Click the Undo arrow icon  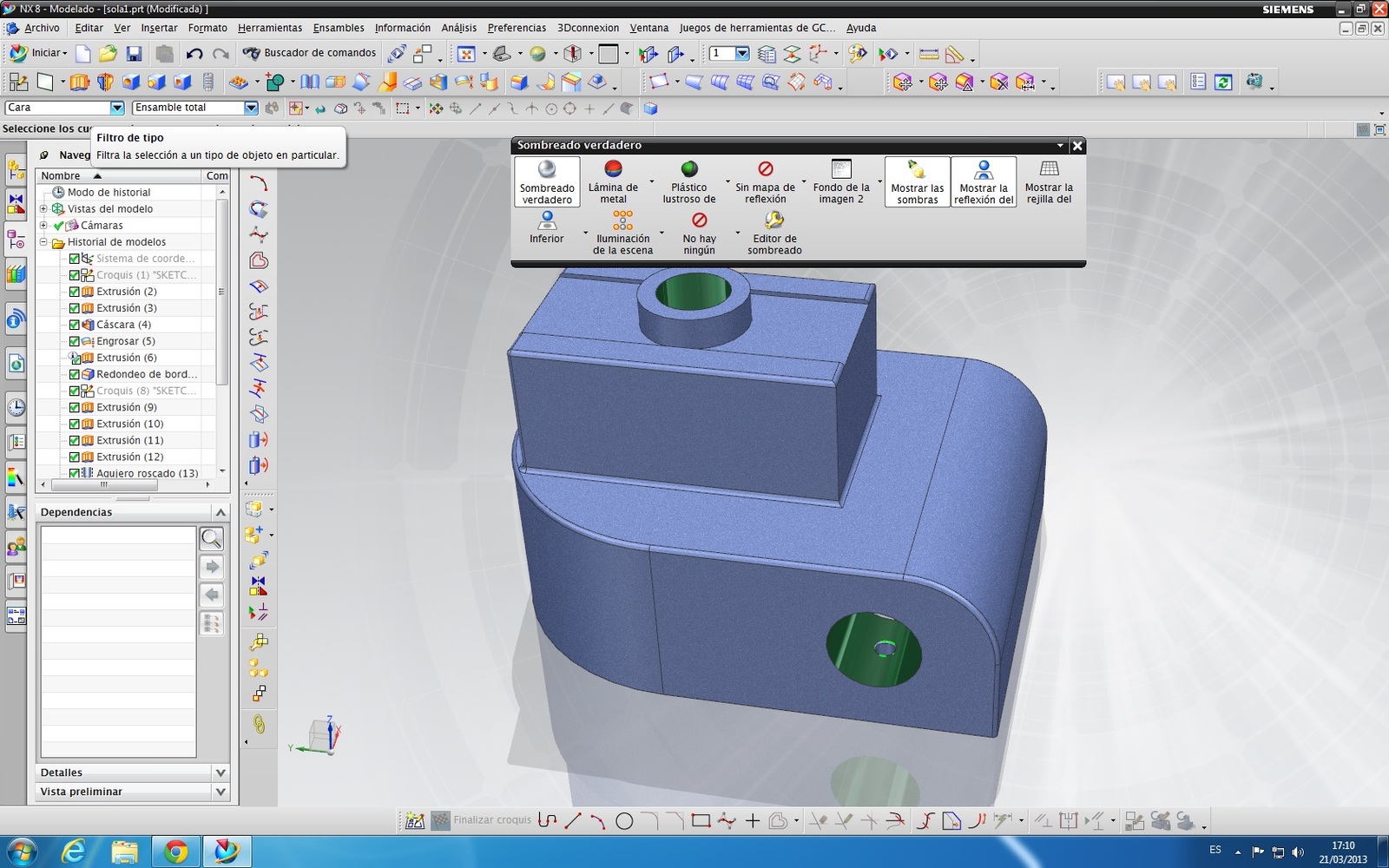click(x=194, y=54)
